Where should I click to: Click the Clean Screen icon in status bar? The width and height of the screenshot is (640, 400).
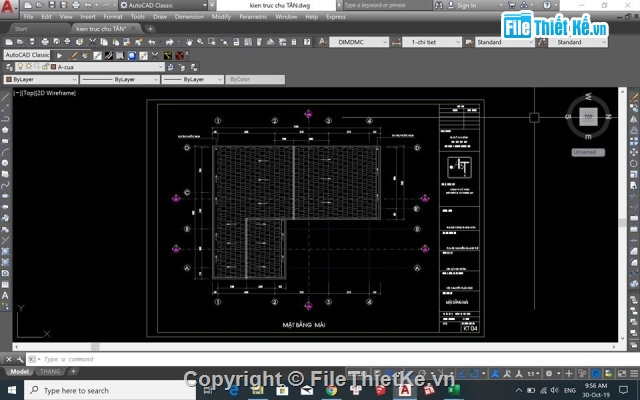(622, 373)
